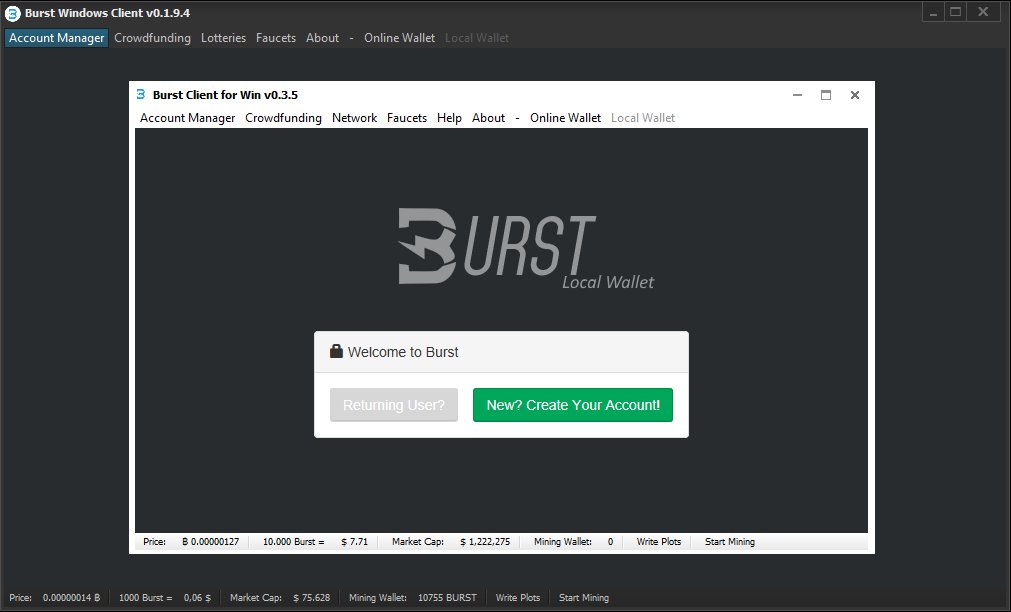1011x612 pixels.
Task: Click Write Plots in the outer window status bar
Action: [x=518, y=598]
